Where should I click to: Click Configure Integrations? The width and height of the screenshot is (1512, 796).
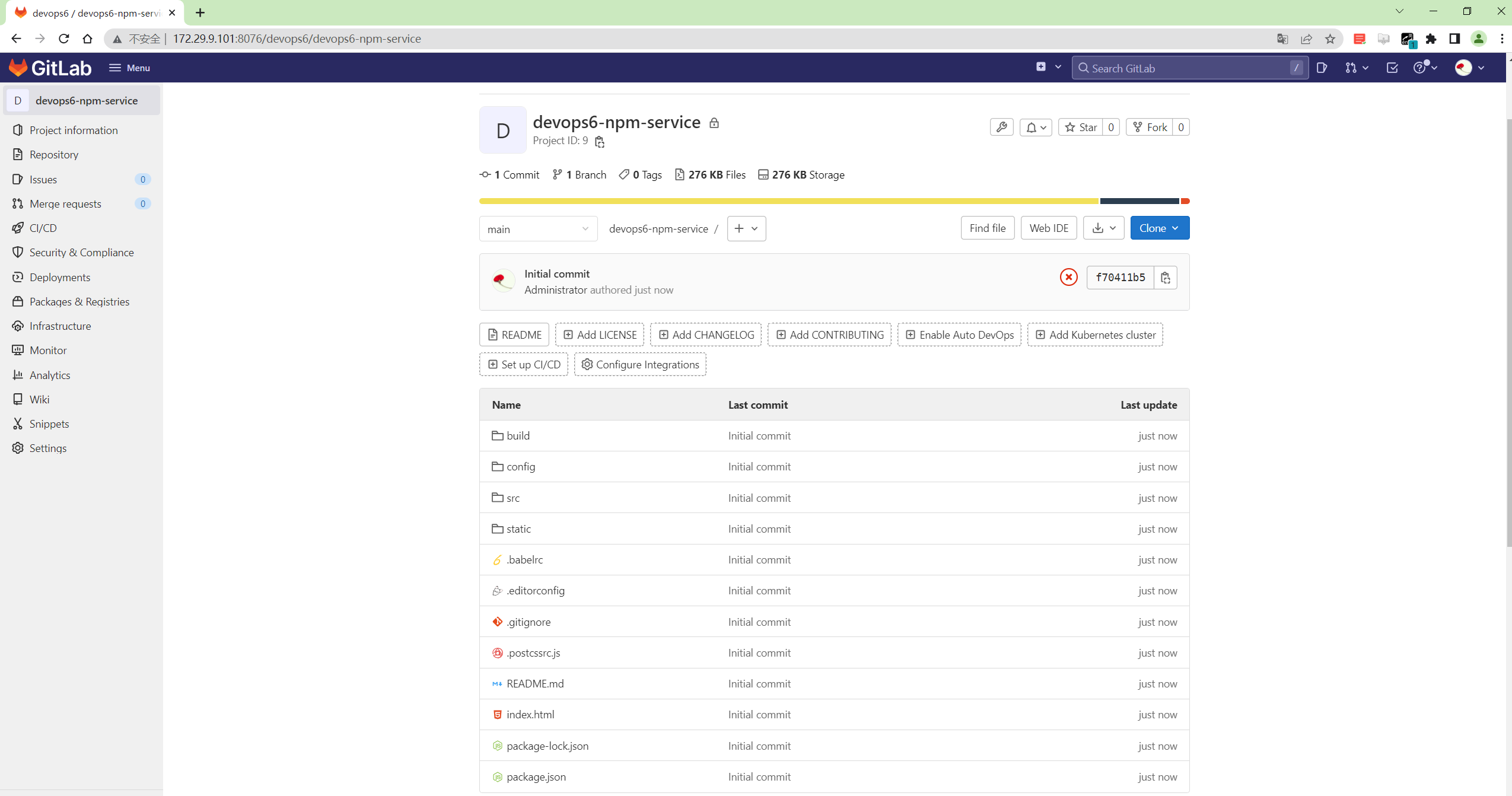tap(640, 364)
